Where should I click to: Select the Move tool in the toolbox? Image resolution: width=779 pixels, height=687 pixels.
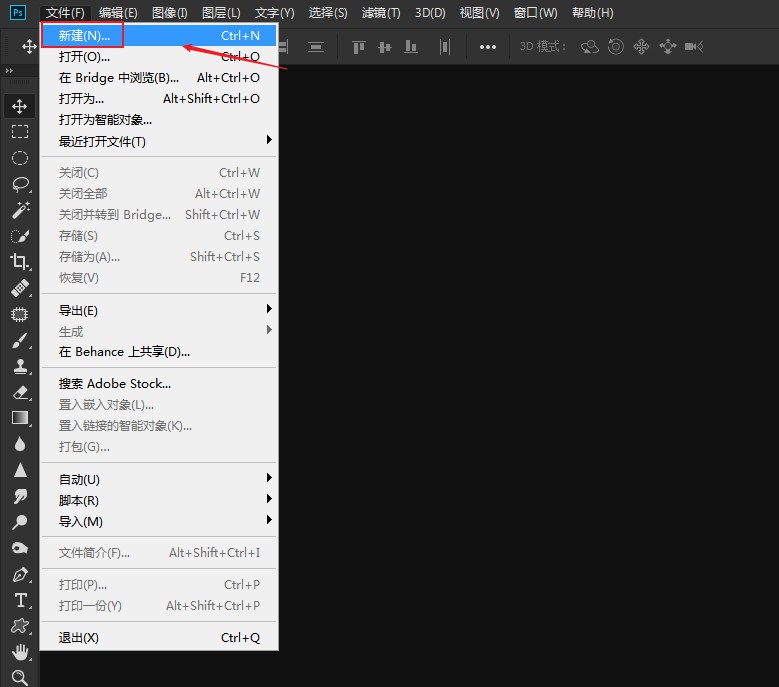click(19, 106)
